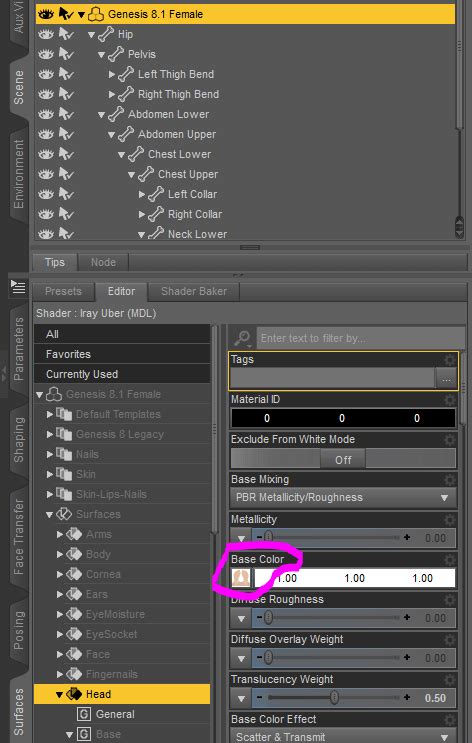Screen dimensions: 472x743
Task: Click the Base Color texture map thumbnail
Action: click(241, 579)
